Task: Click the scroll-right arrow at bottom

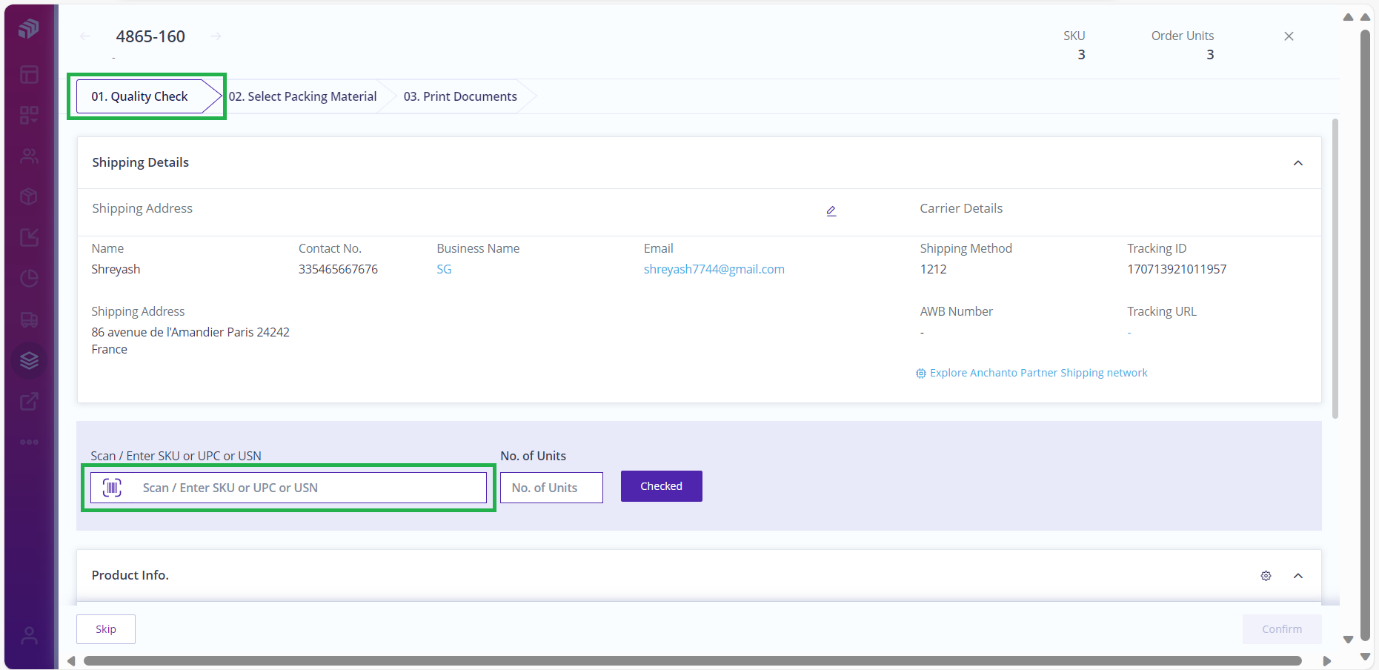Action: 1327,661
